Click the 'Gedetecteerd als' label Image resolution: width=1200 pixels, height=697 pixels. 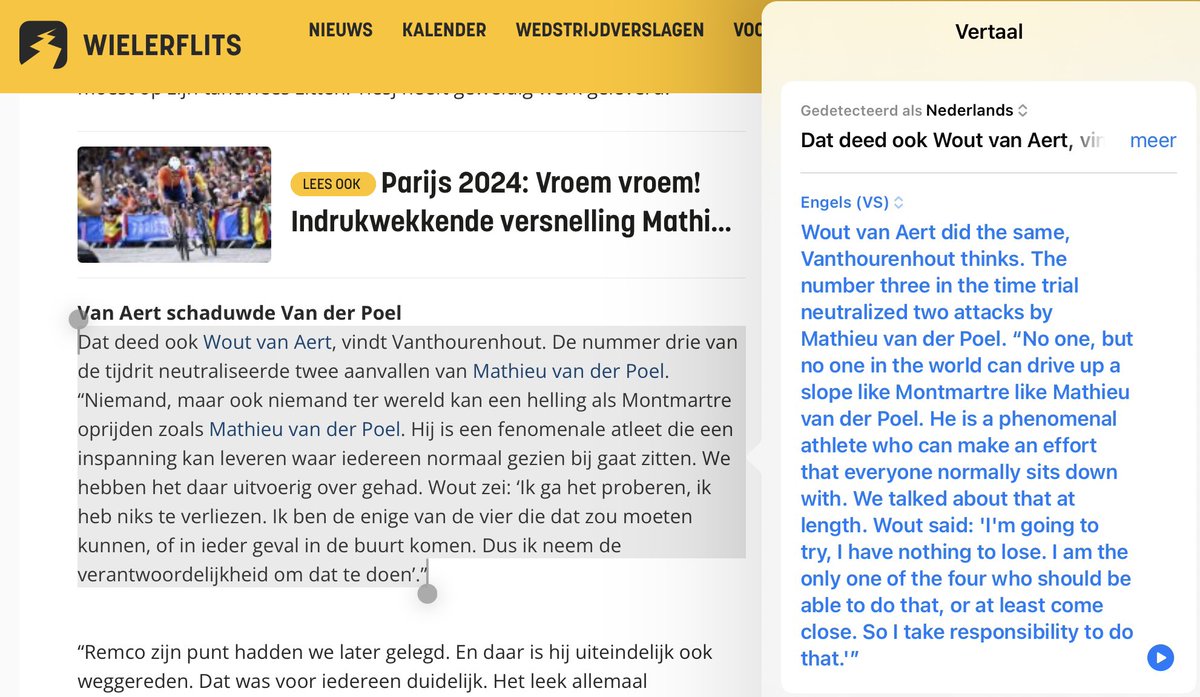[x=861, y=110]
